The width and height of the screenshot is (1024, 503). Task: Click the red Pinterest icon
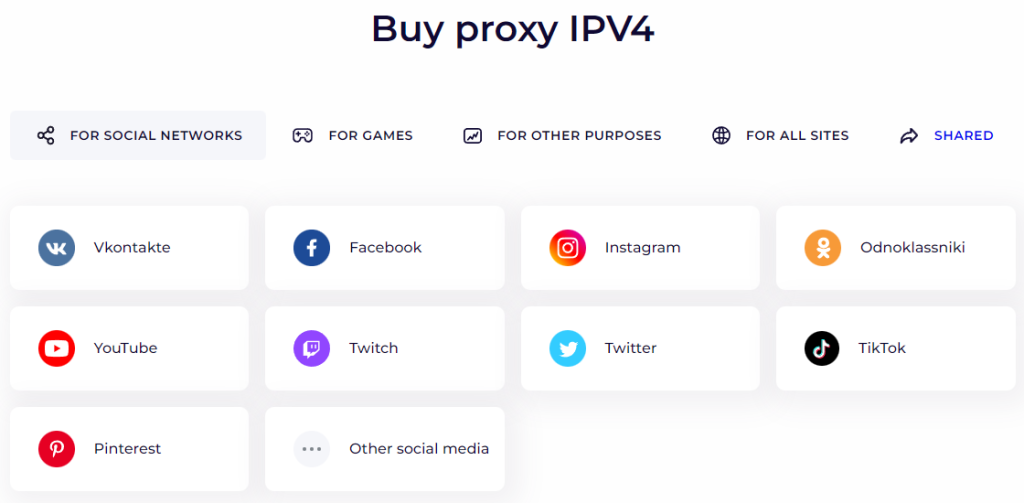[x=57, y=449]
